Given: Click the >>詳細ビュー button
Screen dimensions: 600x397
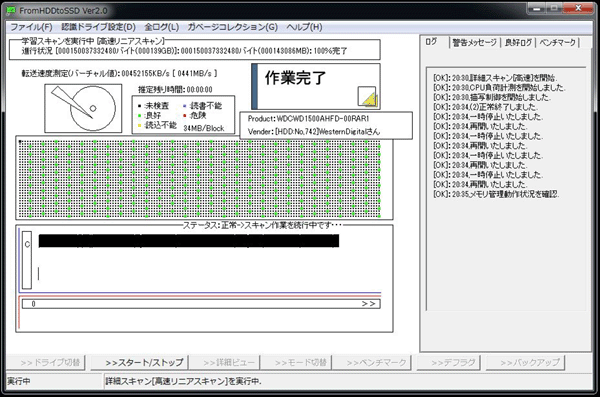Looking at the screenshot, I should click(x=225, y=363).
